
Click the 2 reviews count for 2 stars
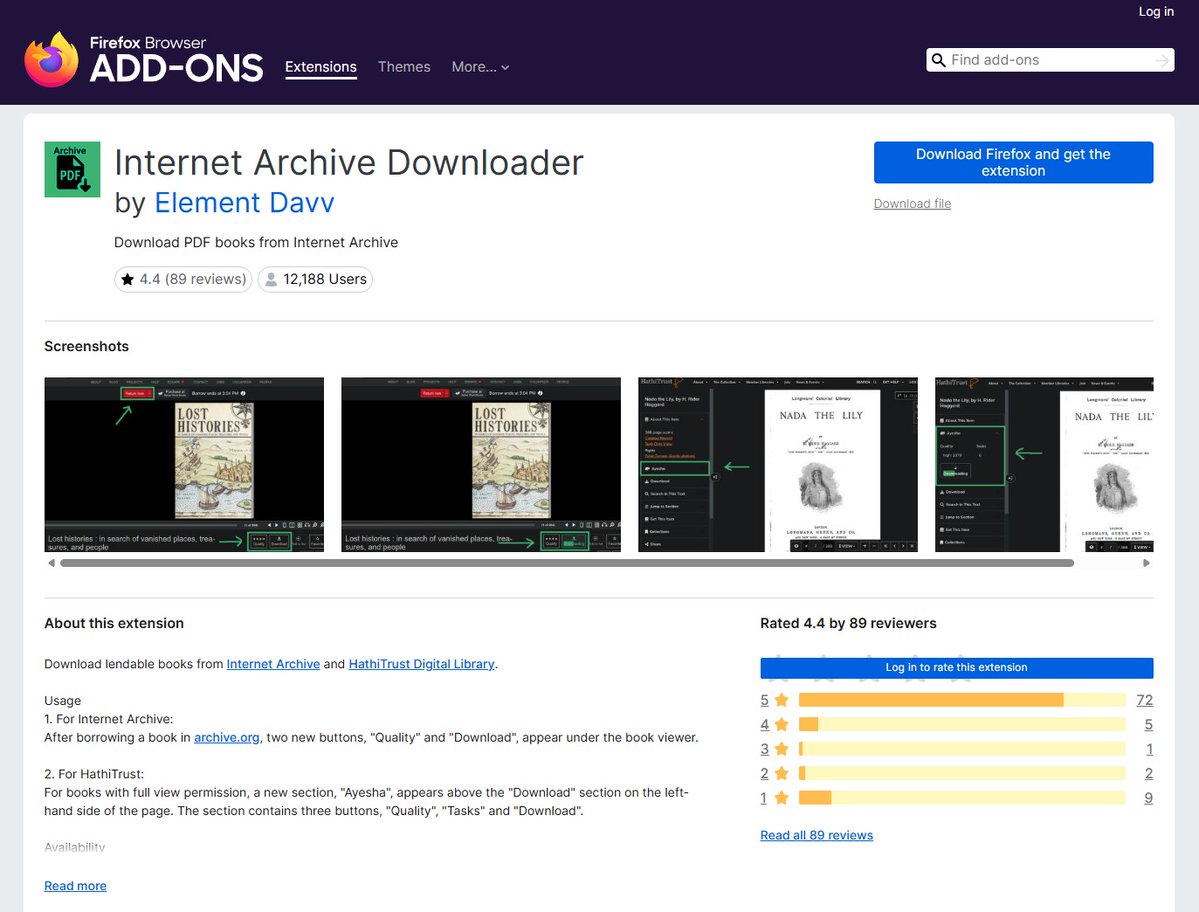pos(1149,774)
